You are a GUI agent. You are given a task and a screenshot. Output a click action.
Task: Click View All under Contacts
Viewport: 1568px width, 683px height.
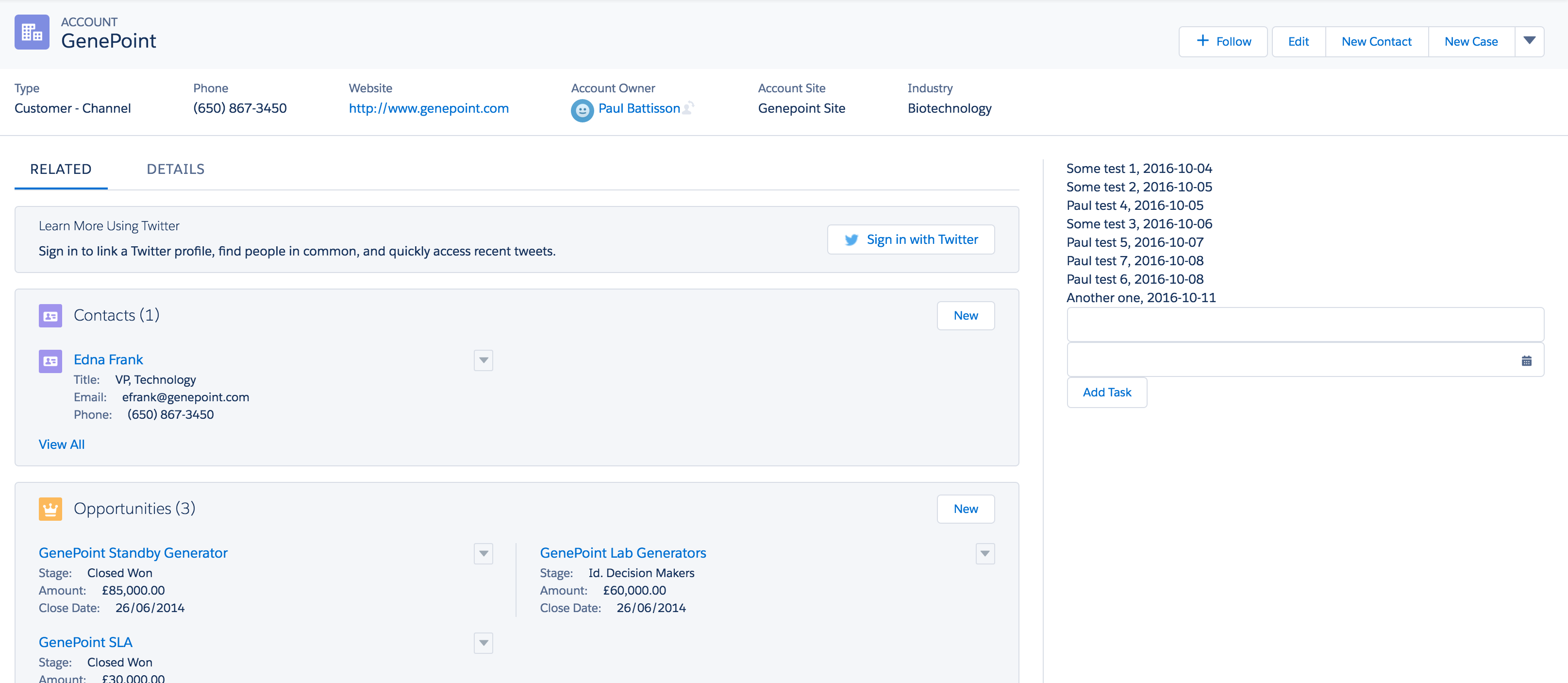[62, 444]
